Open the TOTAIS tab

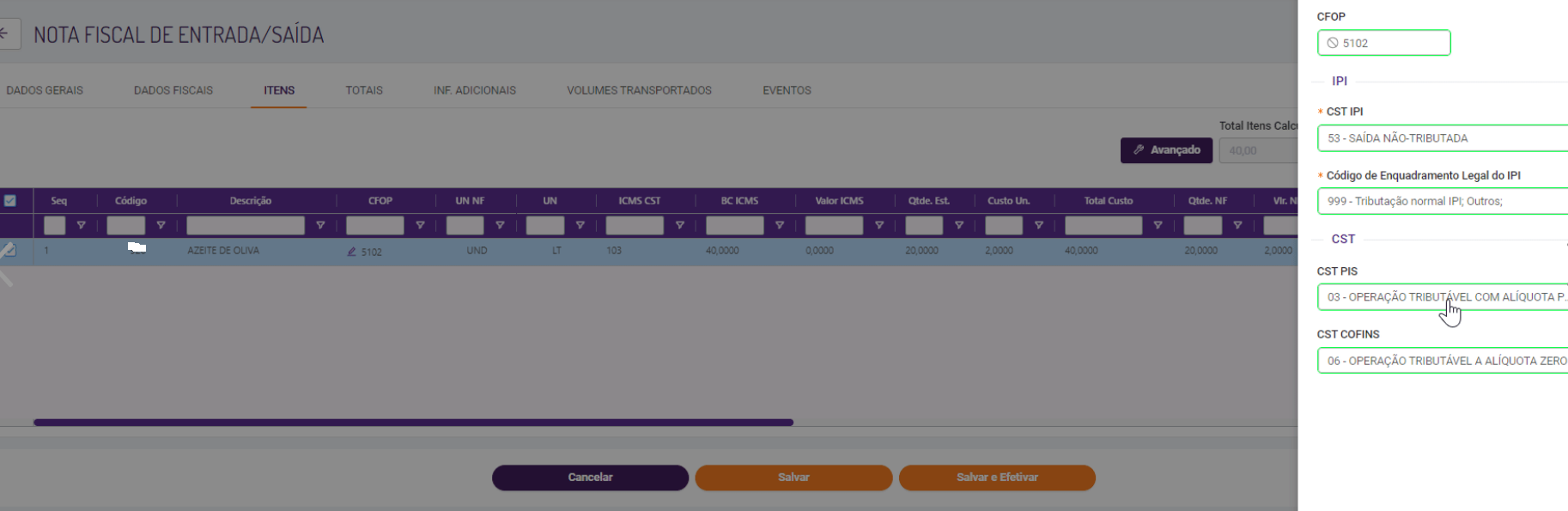[x=364, y=90]
